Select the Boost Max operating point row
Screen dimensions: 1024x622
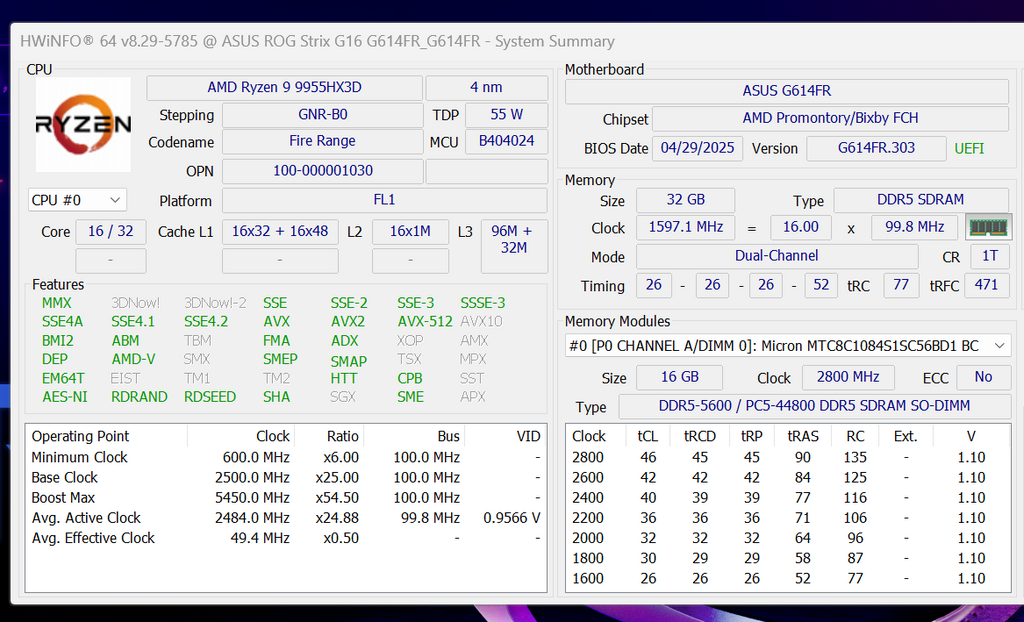click(x=286, y=498)
